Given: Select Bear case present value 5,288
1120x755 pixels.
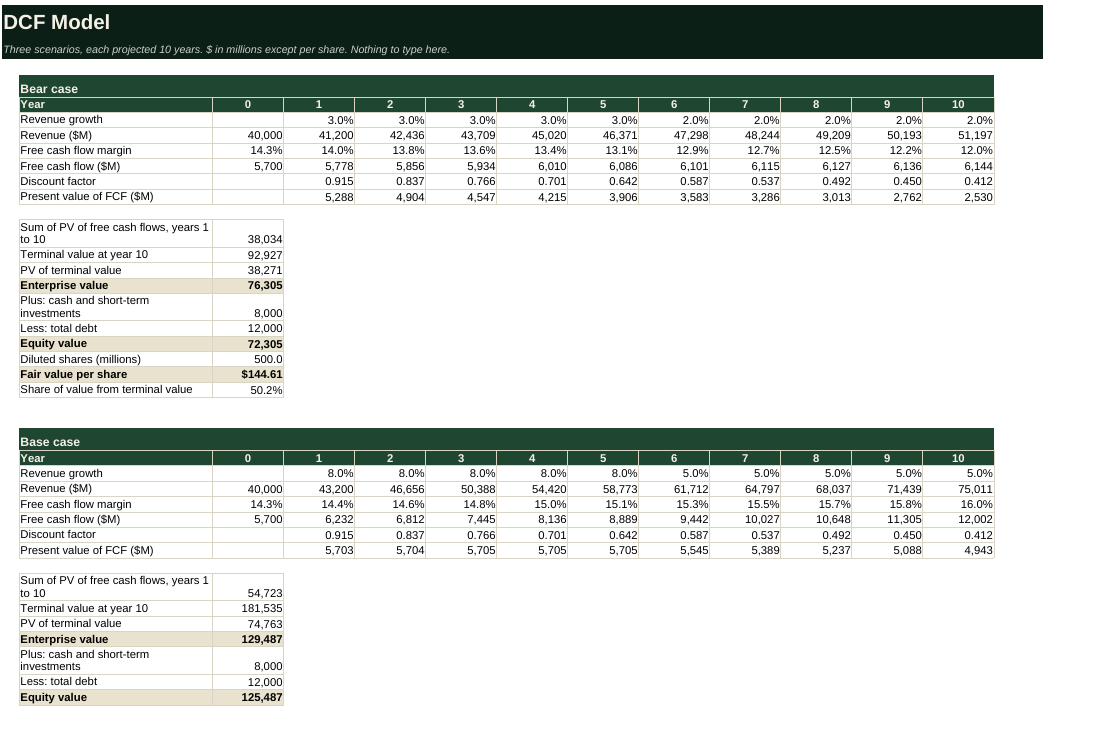Looking at the screenshot, I should tap(319, 196).
